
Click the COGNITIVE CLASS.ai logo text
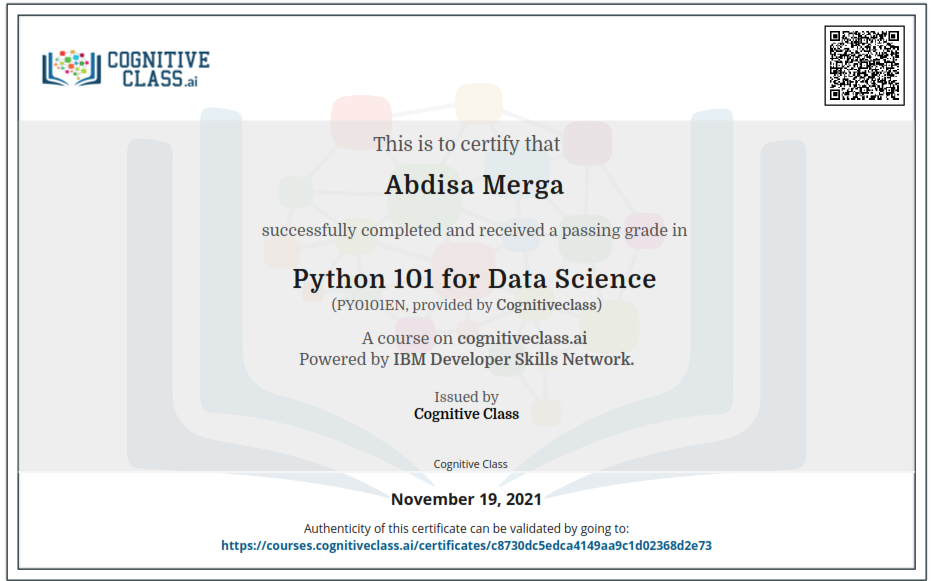pos(158,69)
